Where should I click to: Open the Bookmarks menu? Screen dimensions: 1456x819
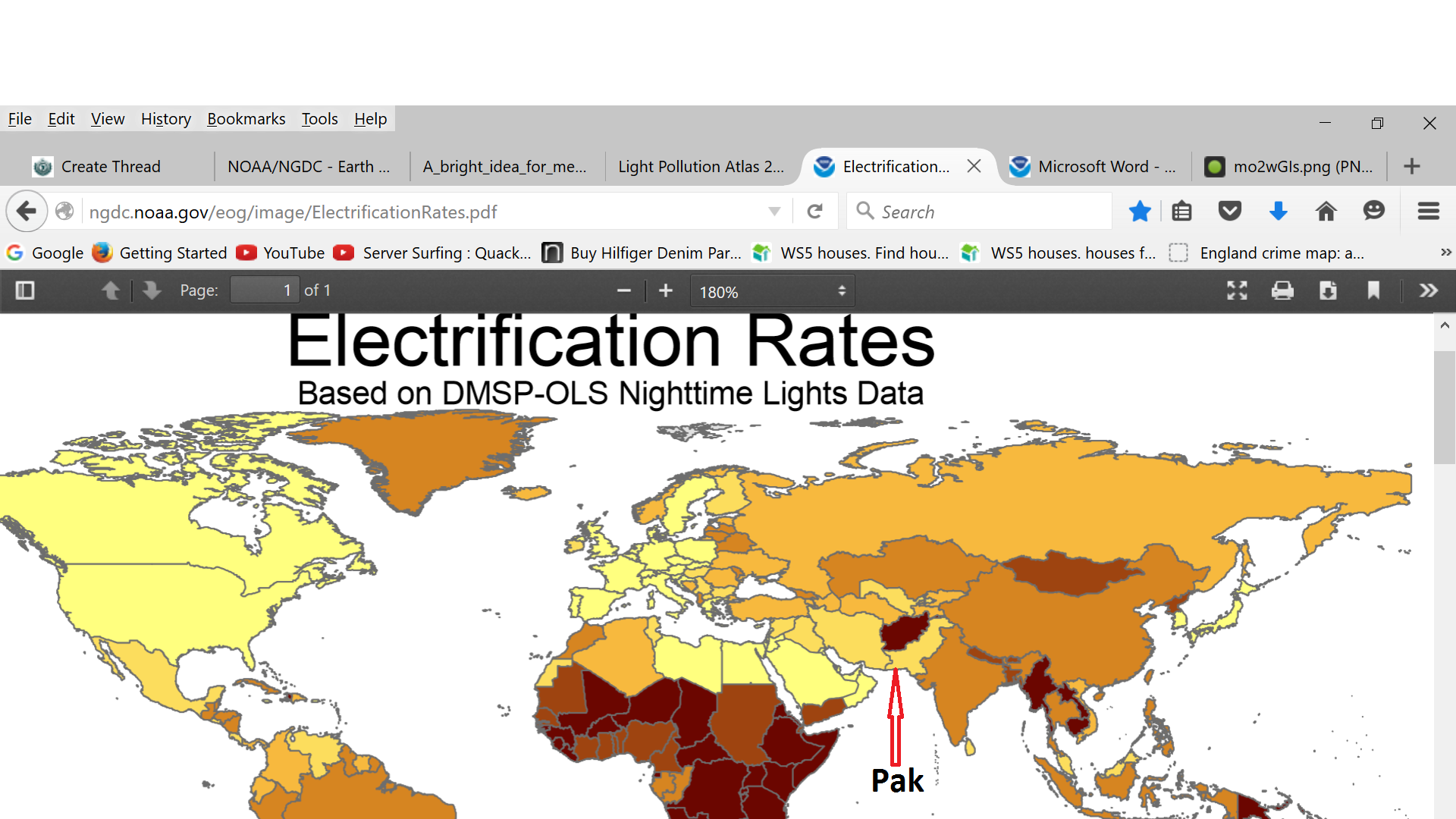(x=246, y=119)
